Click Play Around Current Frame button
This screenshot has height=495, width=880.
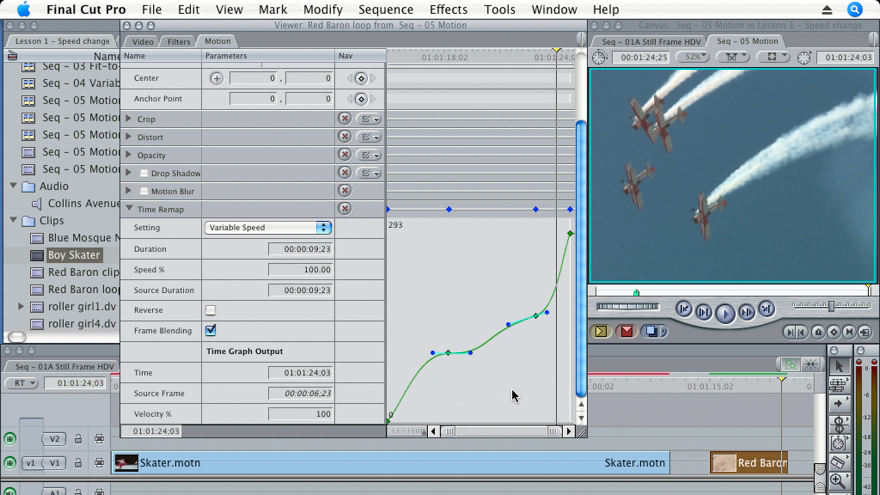[x=746, y=312]
